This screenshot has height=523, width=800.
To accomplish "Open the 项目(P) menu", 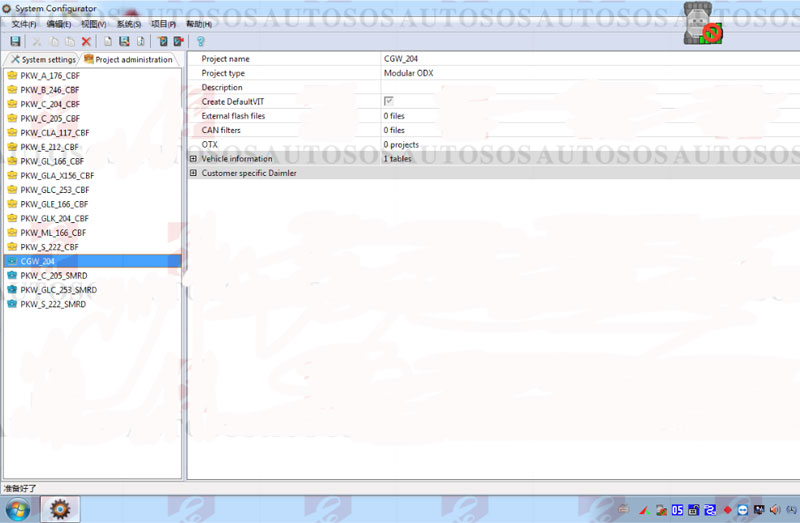I will [163, 24].
